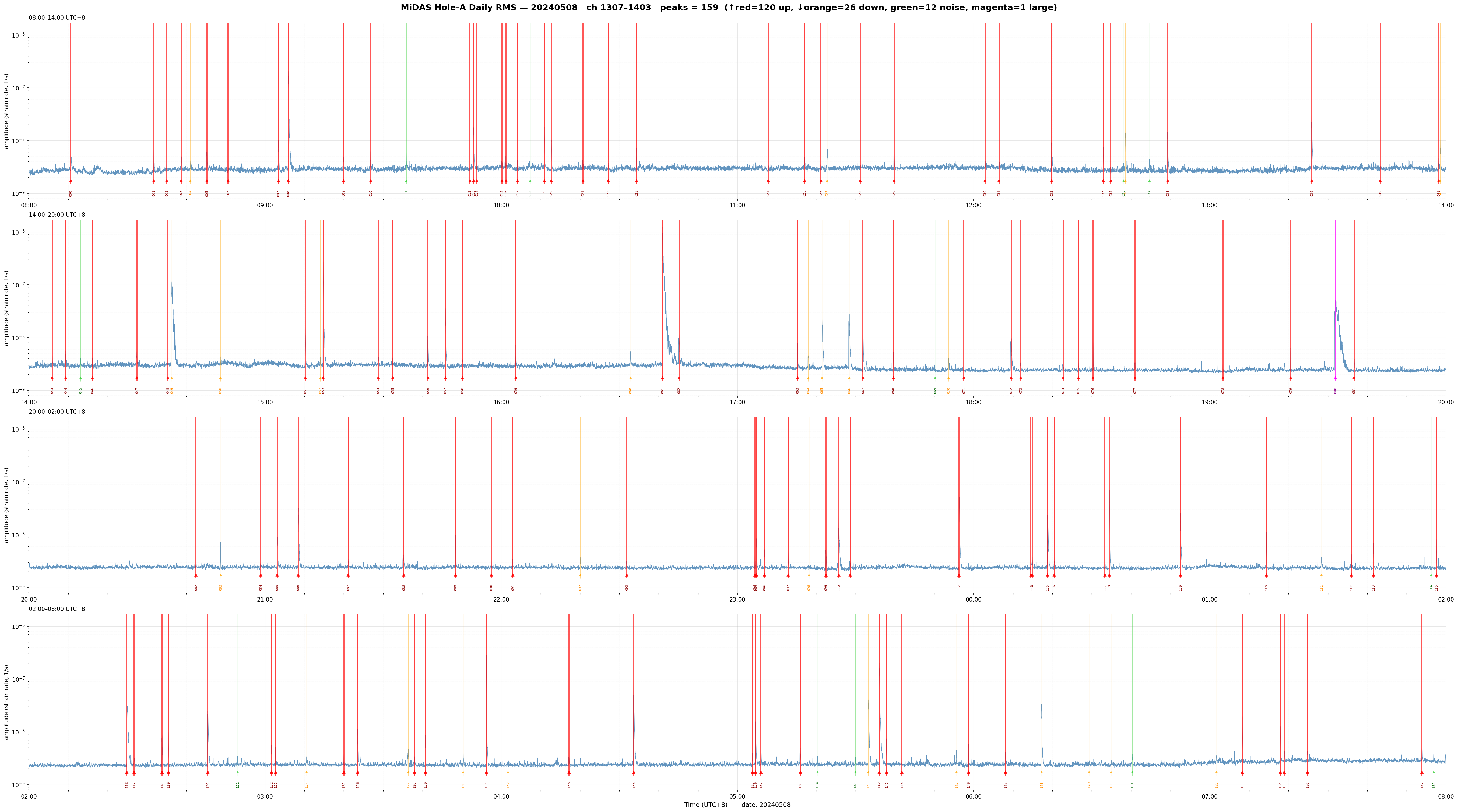Click the "00:00" time tick label

(974, 599)
